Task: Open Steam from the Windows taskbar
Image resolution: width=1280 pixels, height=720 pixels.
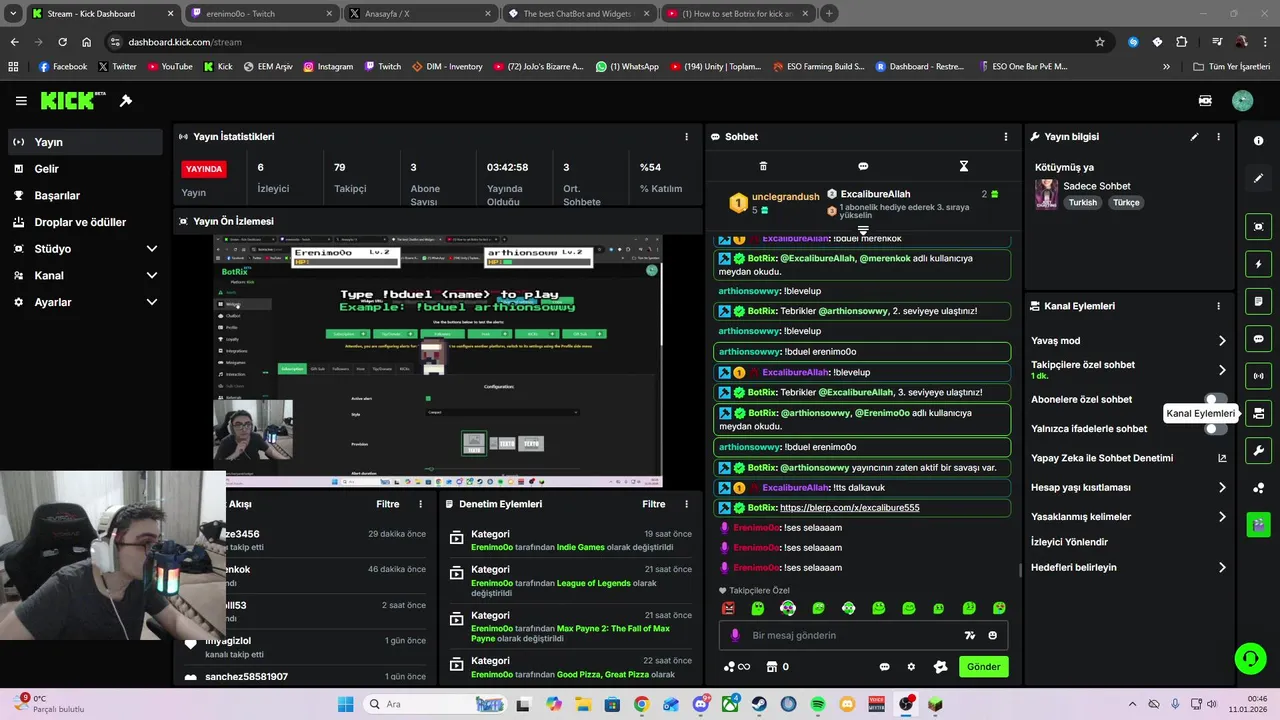Action: pyautogui.click(x=759, y=704)
